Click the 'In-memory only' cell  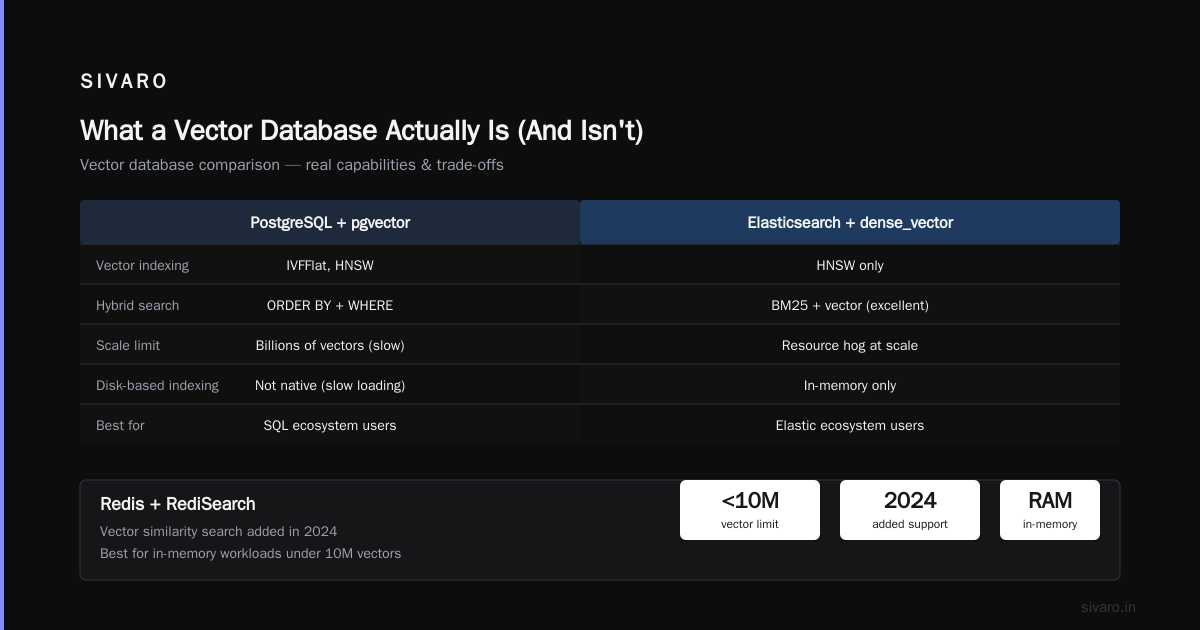tap(850, 385)
